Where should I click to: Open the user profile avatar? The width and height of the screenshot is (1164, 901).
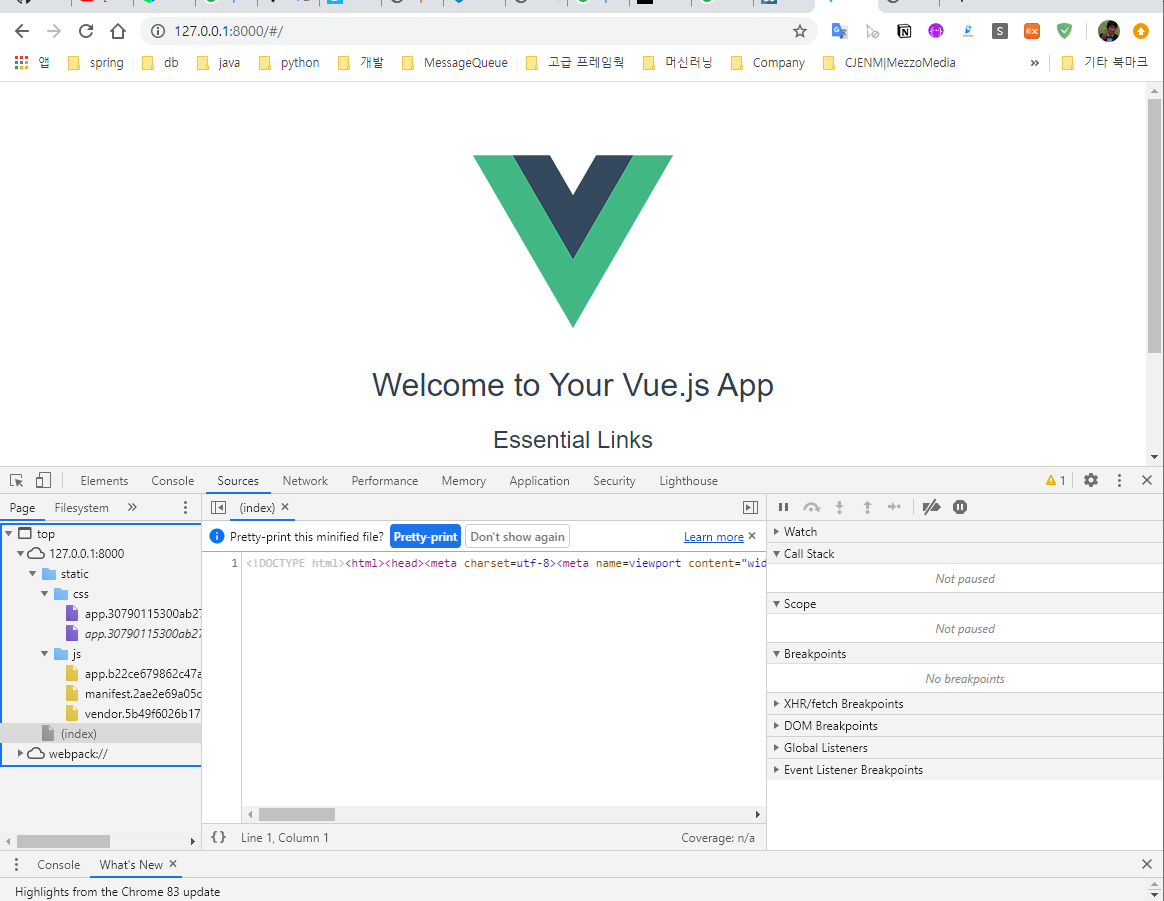pyautogui.click(x=1108, y=31)
